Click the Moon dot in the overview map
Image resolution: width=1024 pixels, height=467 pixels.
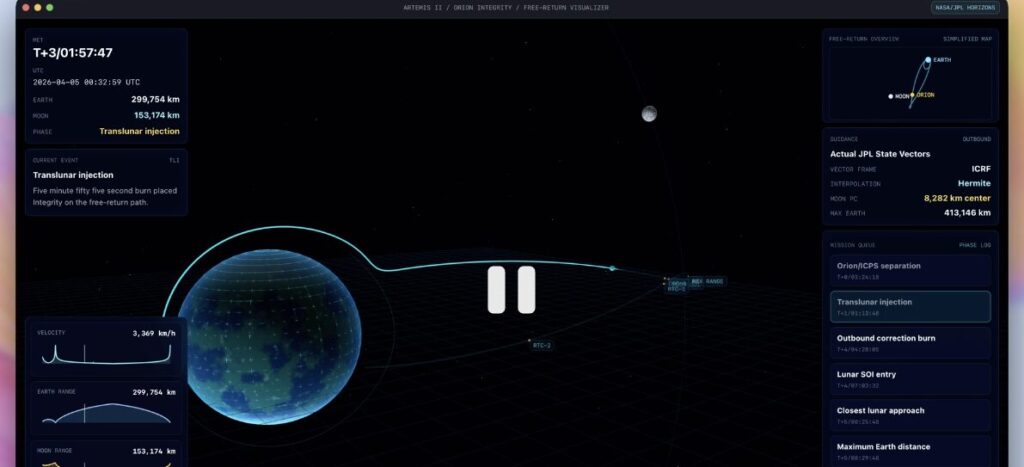(891, 96)
